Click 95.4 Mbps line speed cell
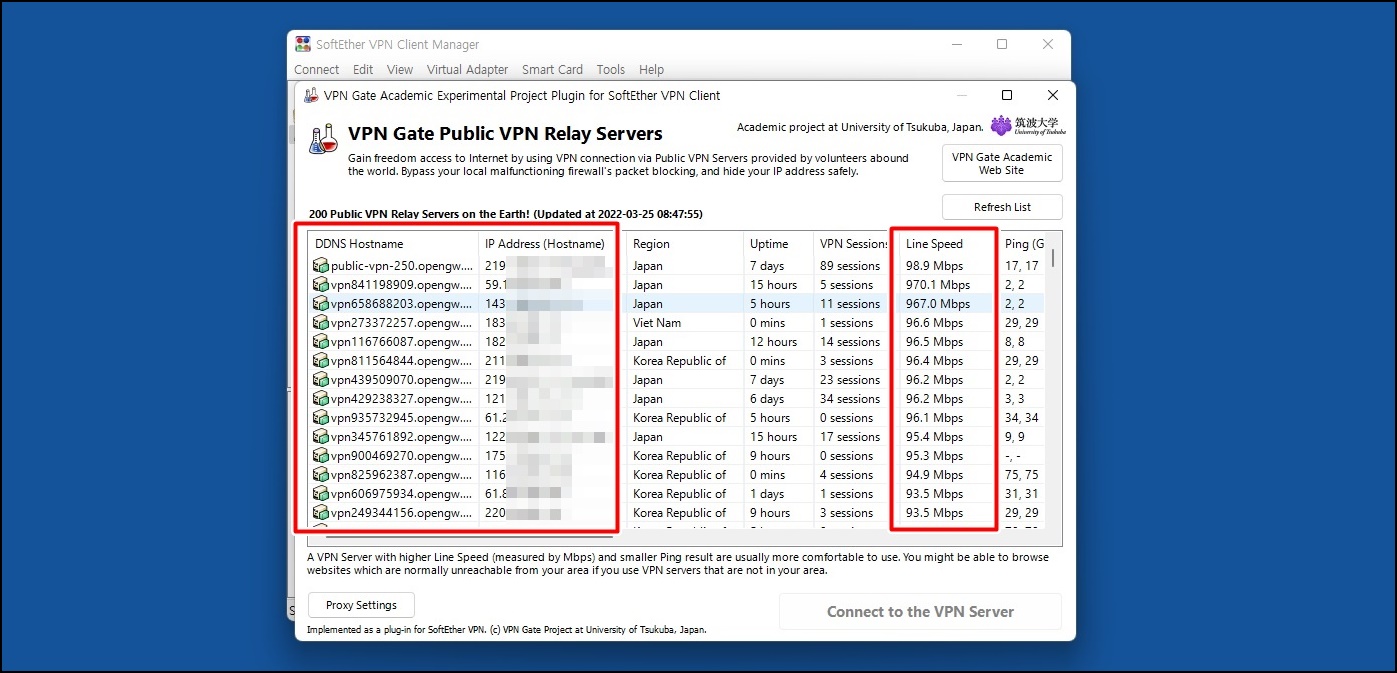Image resolution: width=1397 pixels, height=673 pixels. click(934, 437)
